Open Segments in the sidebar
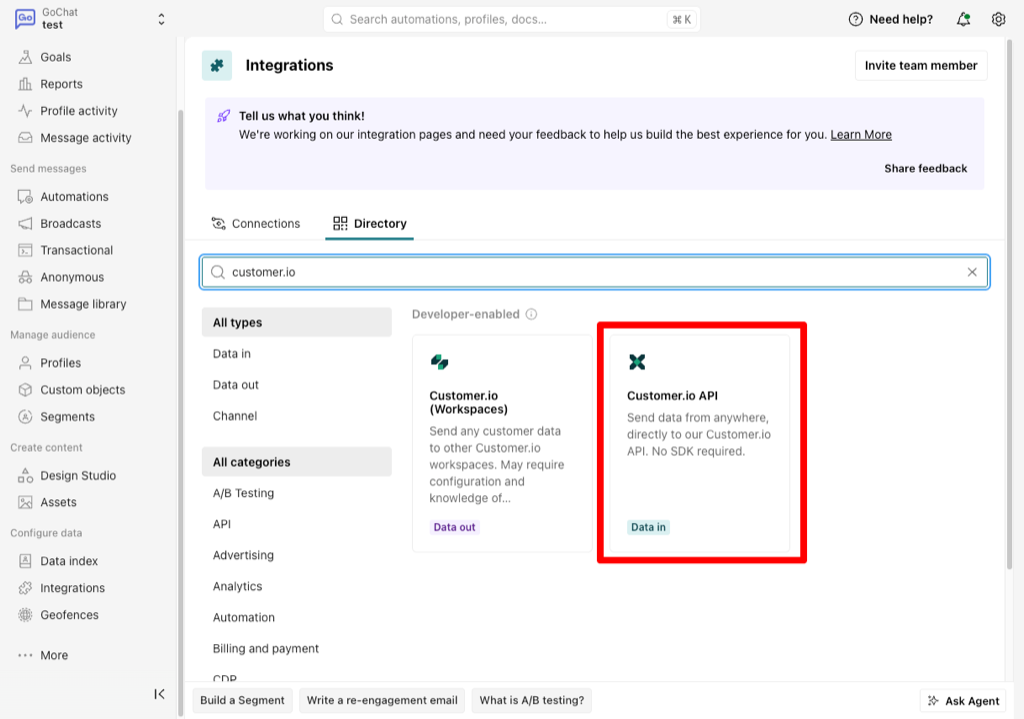Screen dimensions: 1024x719 point(67,416)
